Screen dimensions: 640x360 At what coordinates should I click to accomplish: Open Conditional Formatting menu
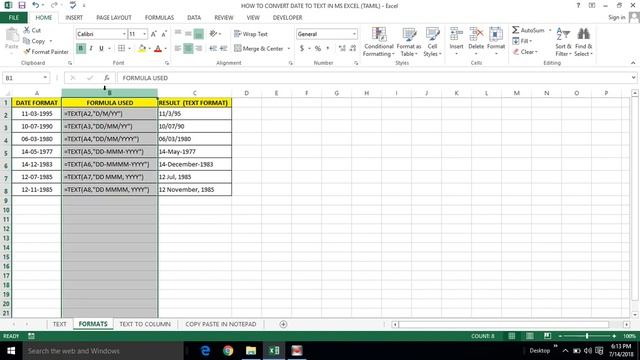379,42
